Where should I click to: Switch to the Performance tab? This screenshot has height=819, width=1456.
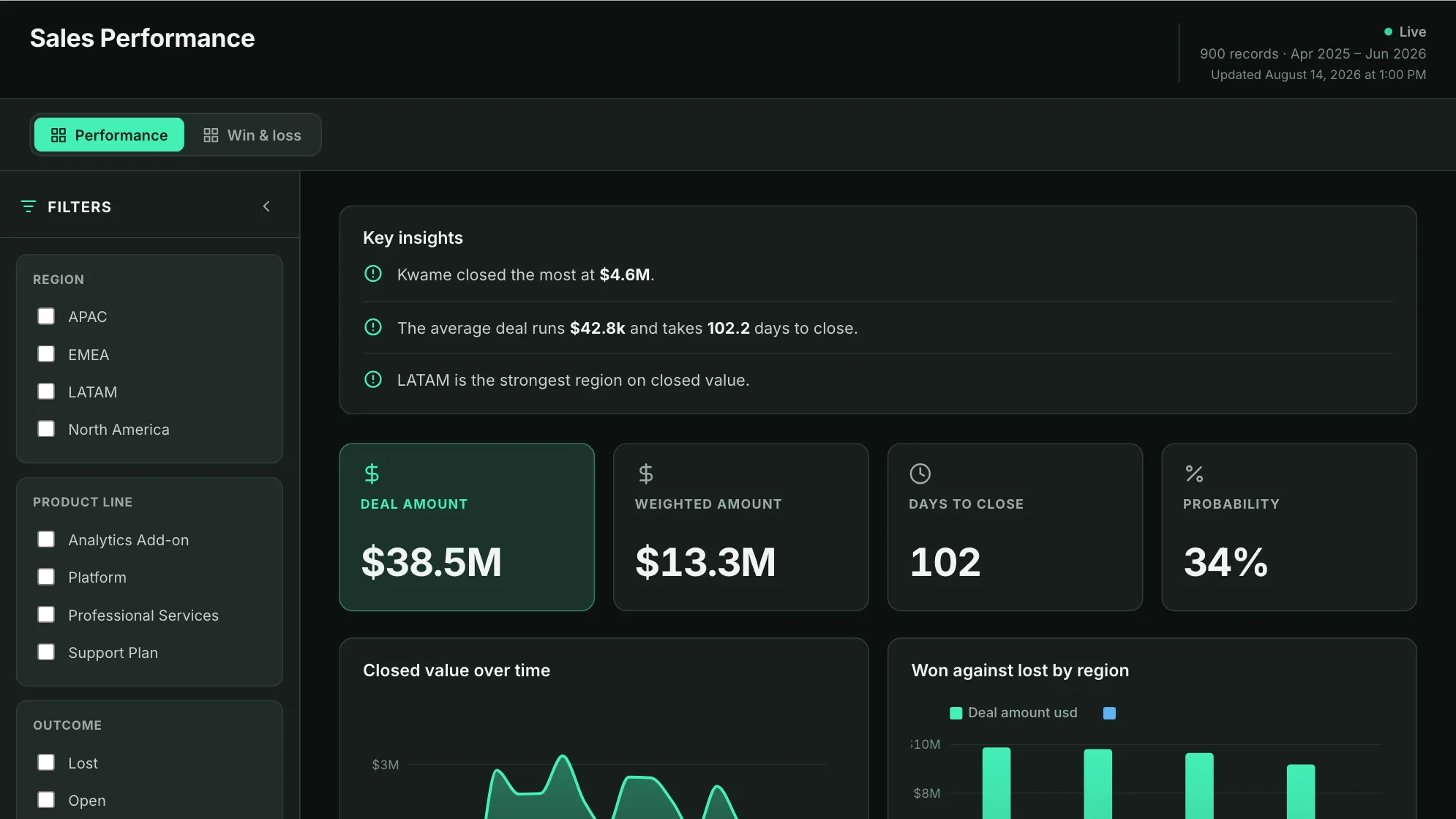[x=109, y=135]
